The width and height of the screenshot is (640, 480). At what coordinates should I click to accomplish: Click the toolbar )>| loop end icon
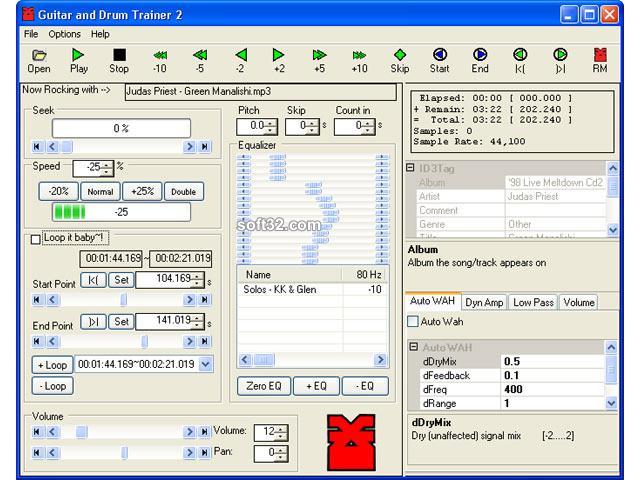click(560, 61)
